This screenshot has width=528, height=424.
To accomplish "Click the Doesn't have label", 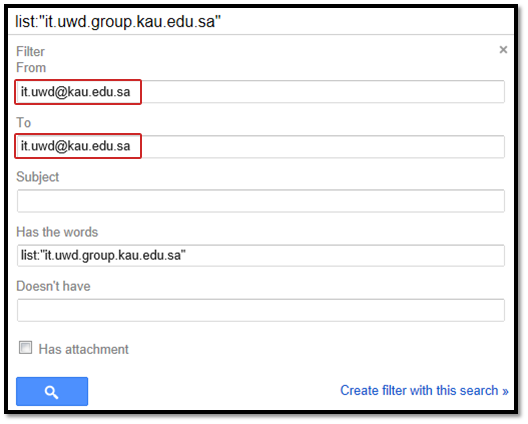I will pyautogui.click(x=53, y=286).
